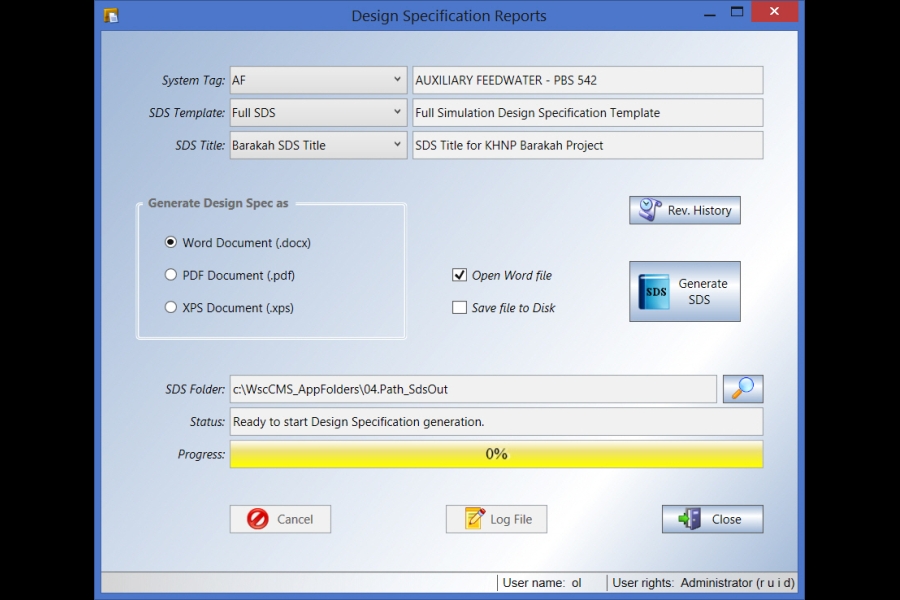This screenshot has height=600, width=900.
Task: Close the window with the red X
Action: coord(774,11)
